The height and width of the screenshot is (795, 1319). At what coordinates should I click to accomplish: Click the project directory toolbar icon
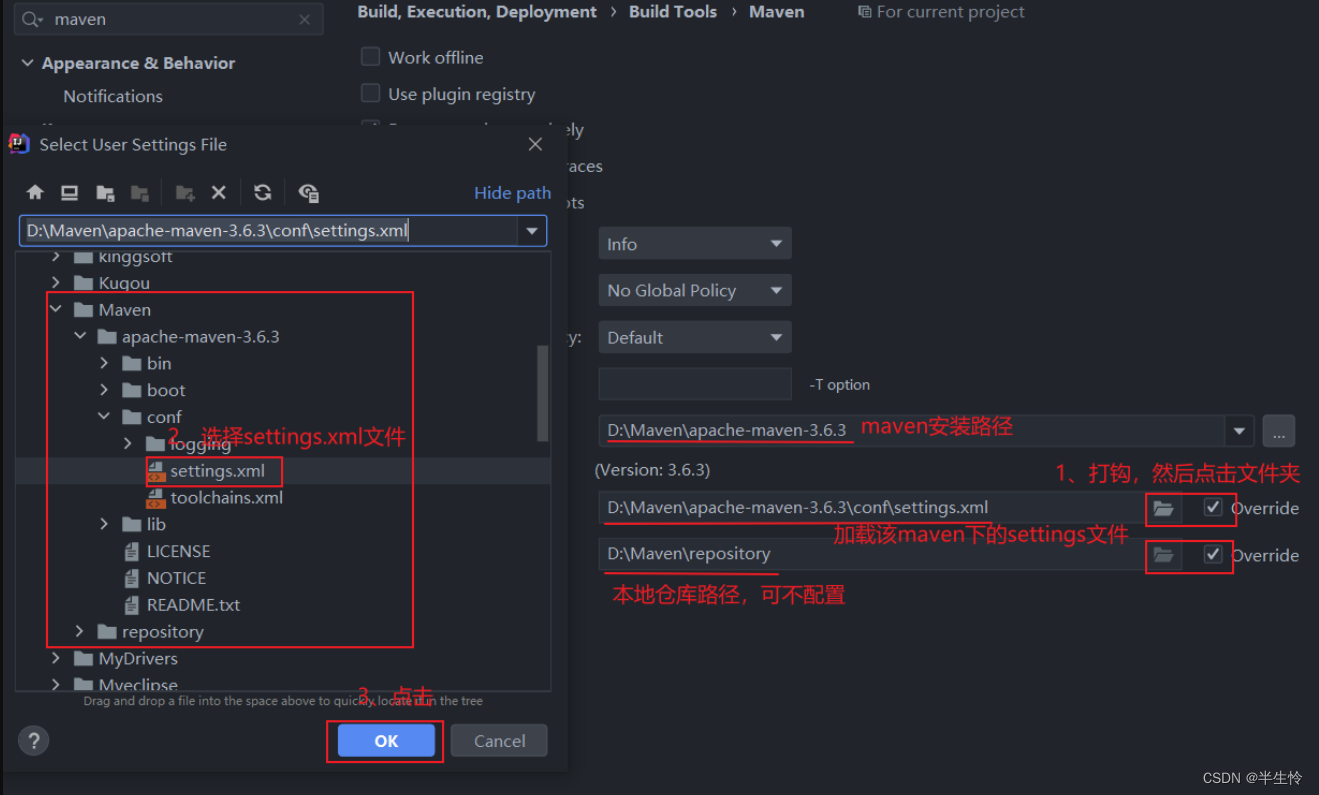105,193
